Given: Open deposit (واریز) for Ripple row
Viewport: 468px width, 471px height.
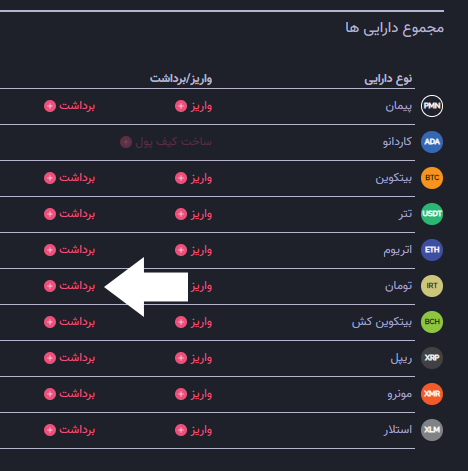Looking at the screenshot, I should pyautogui.click(x=193, y=358).
